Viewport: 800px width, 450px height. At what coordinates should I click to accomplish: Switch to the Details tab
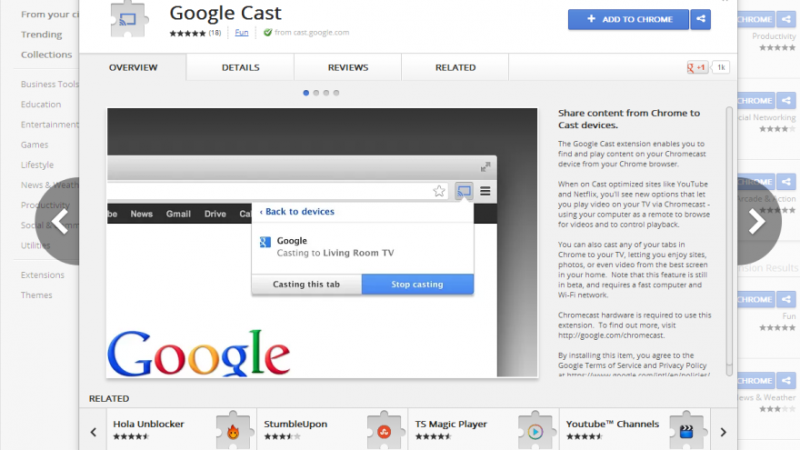(240, 67)
